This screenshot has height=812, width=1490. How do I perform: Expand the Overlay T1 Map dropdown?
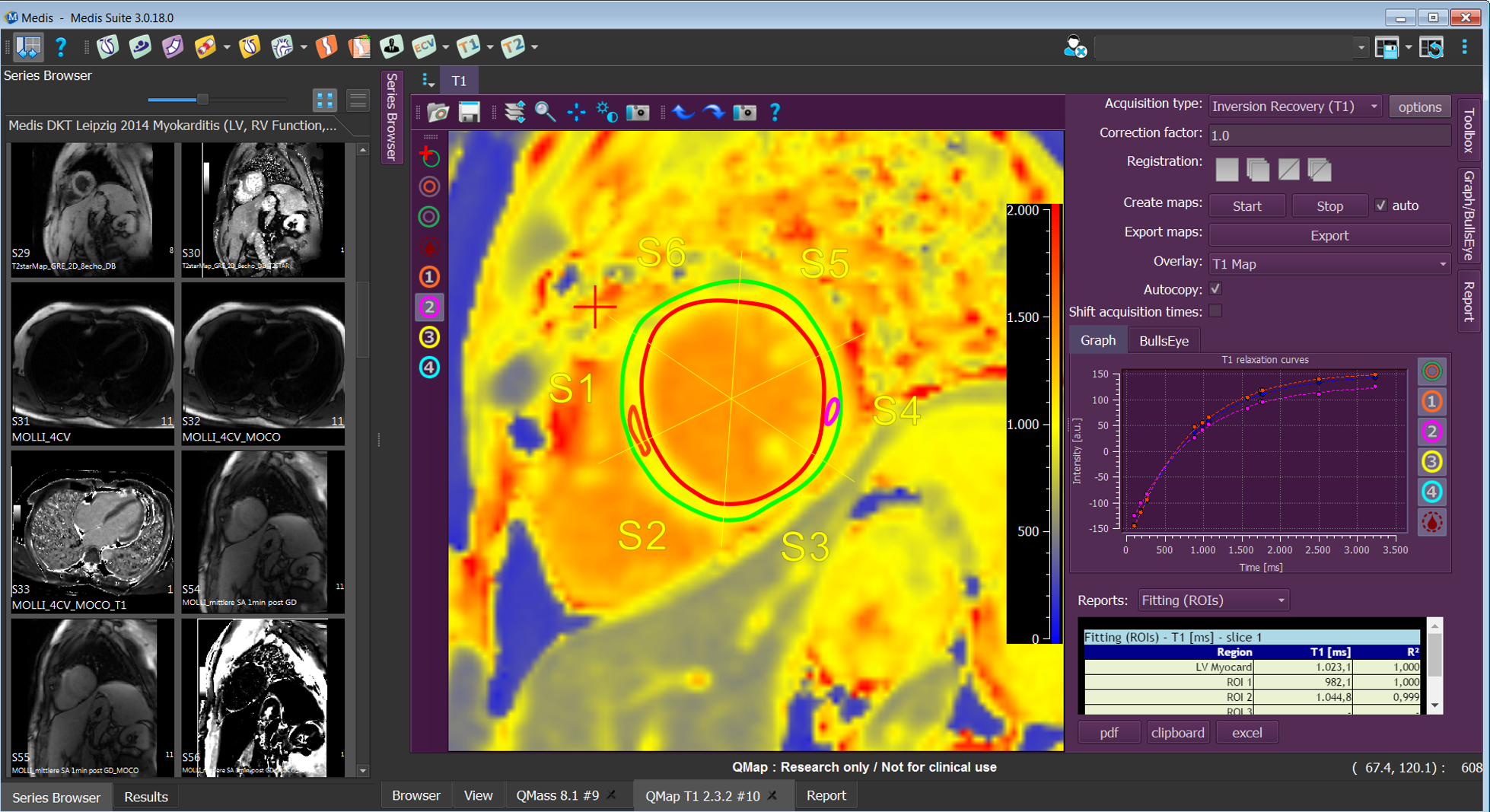(1329, 264)
